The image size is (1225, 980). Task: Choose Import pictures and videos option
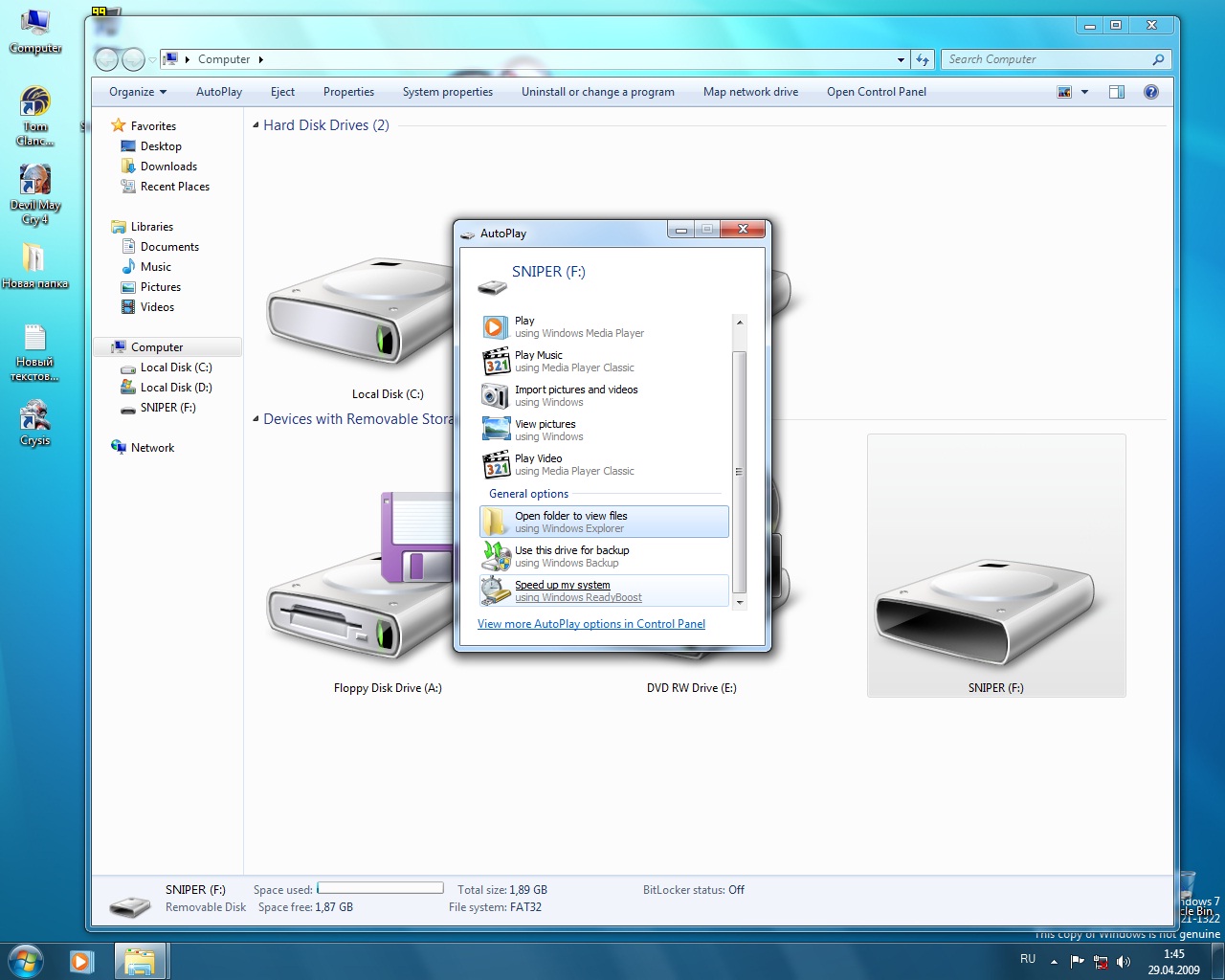click(x=575, y=396)
